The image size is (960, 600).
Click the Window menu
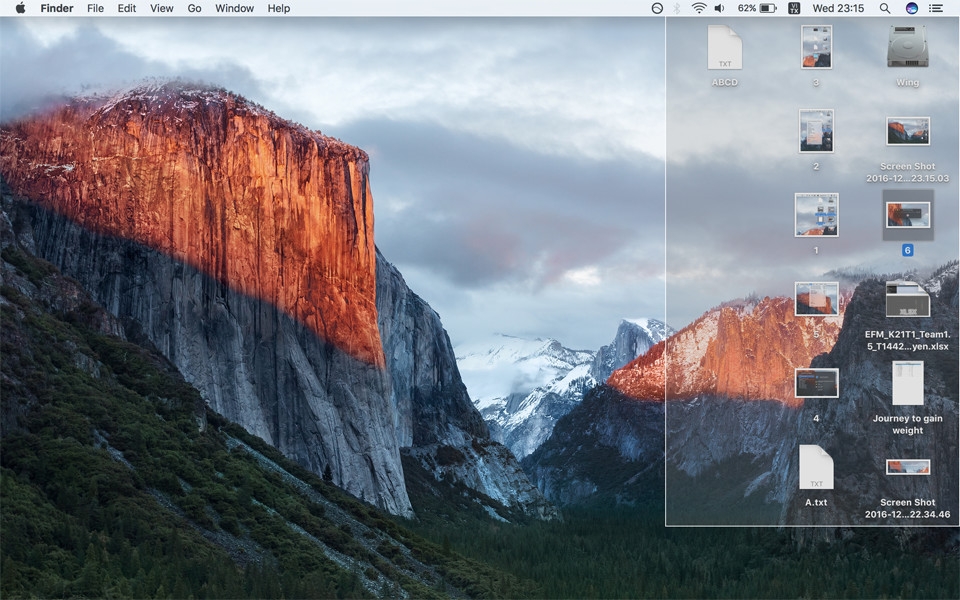click(234, 8)
